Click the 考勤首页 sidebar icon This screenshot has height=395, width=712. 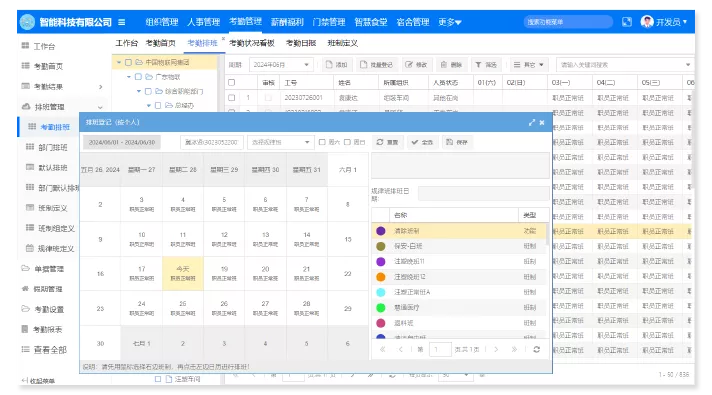(x=25, y=66)
